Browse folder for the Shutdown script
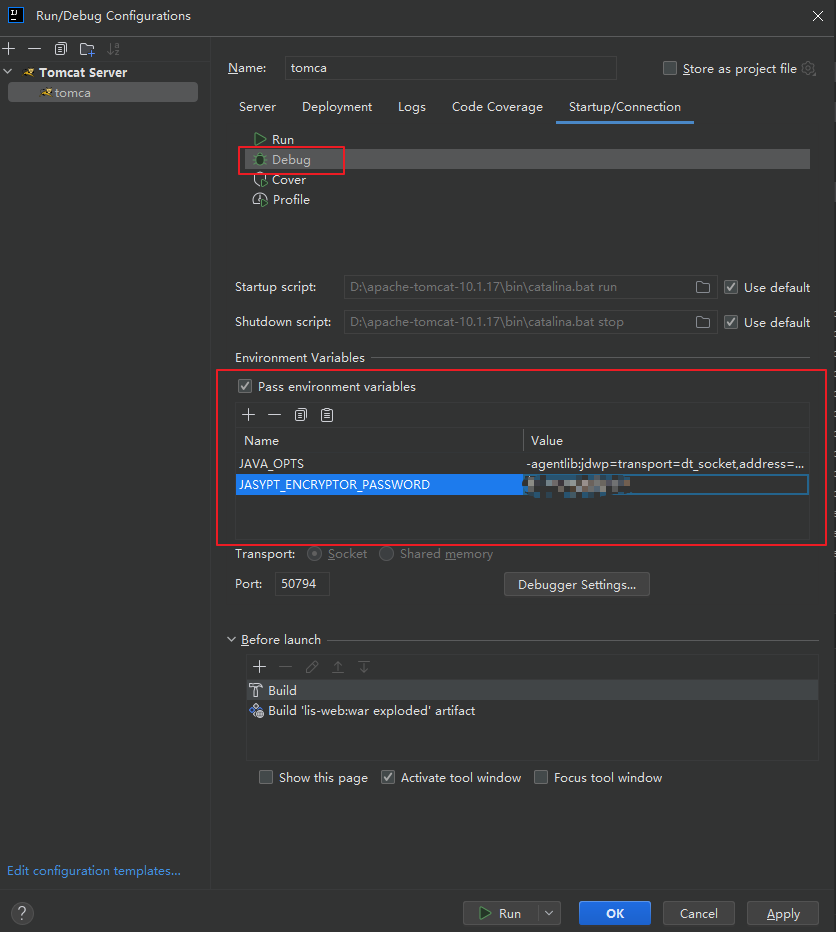The height and width of the screenshot is (932, 836). click(703, 322)
